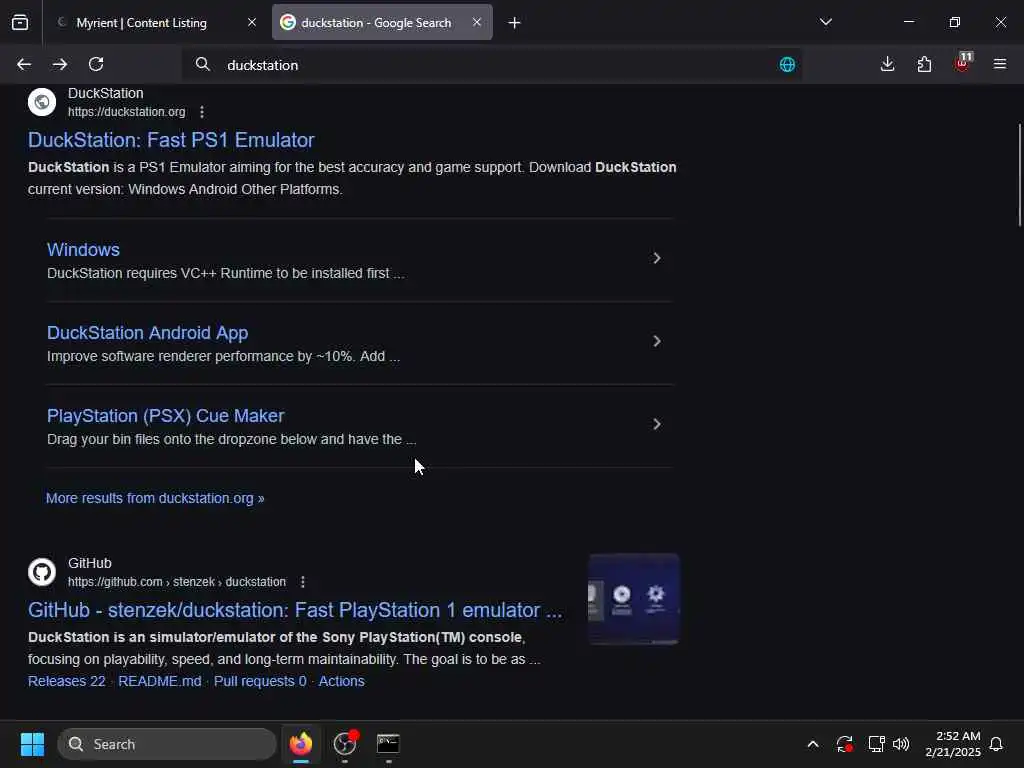Expand the list all tabs dropdown arrow
Screen dimensions: 1024x768
(x=826, y=22)
